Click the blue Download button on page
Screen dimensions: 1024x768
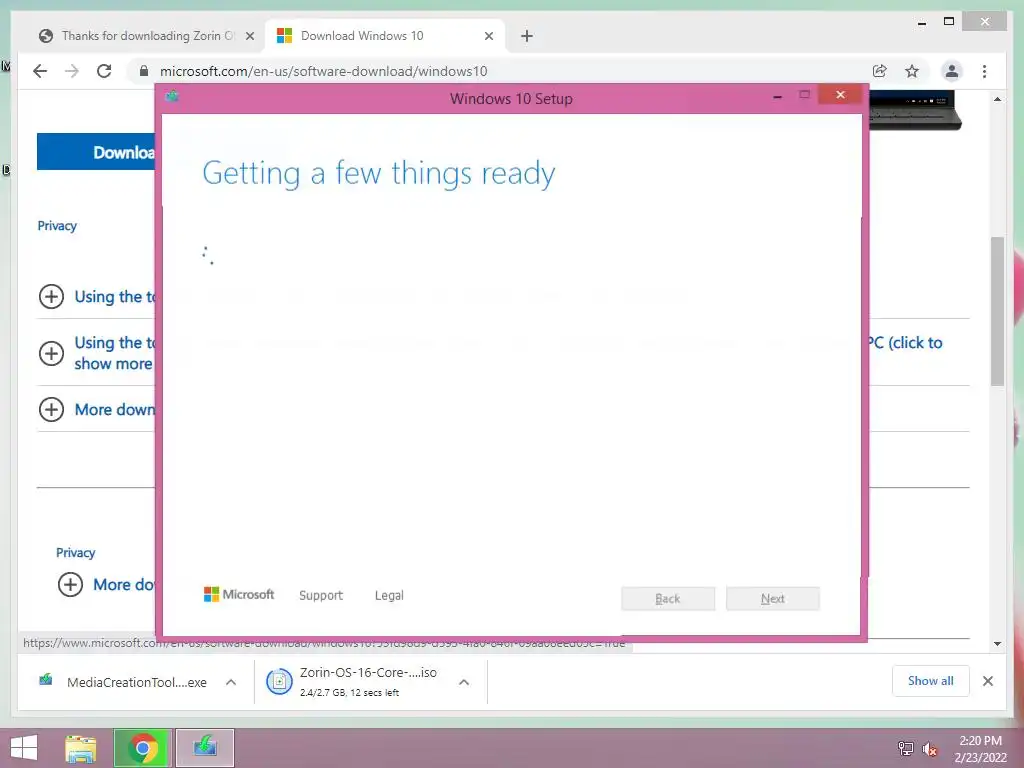tap(96, 152)
